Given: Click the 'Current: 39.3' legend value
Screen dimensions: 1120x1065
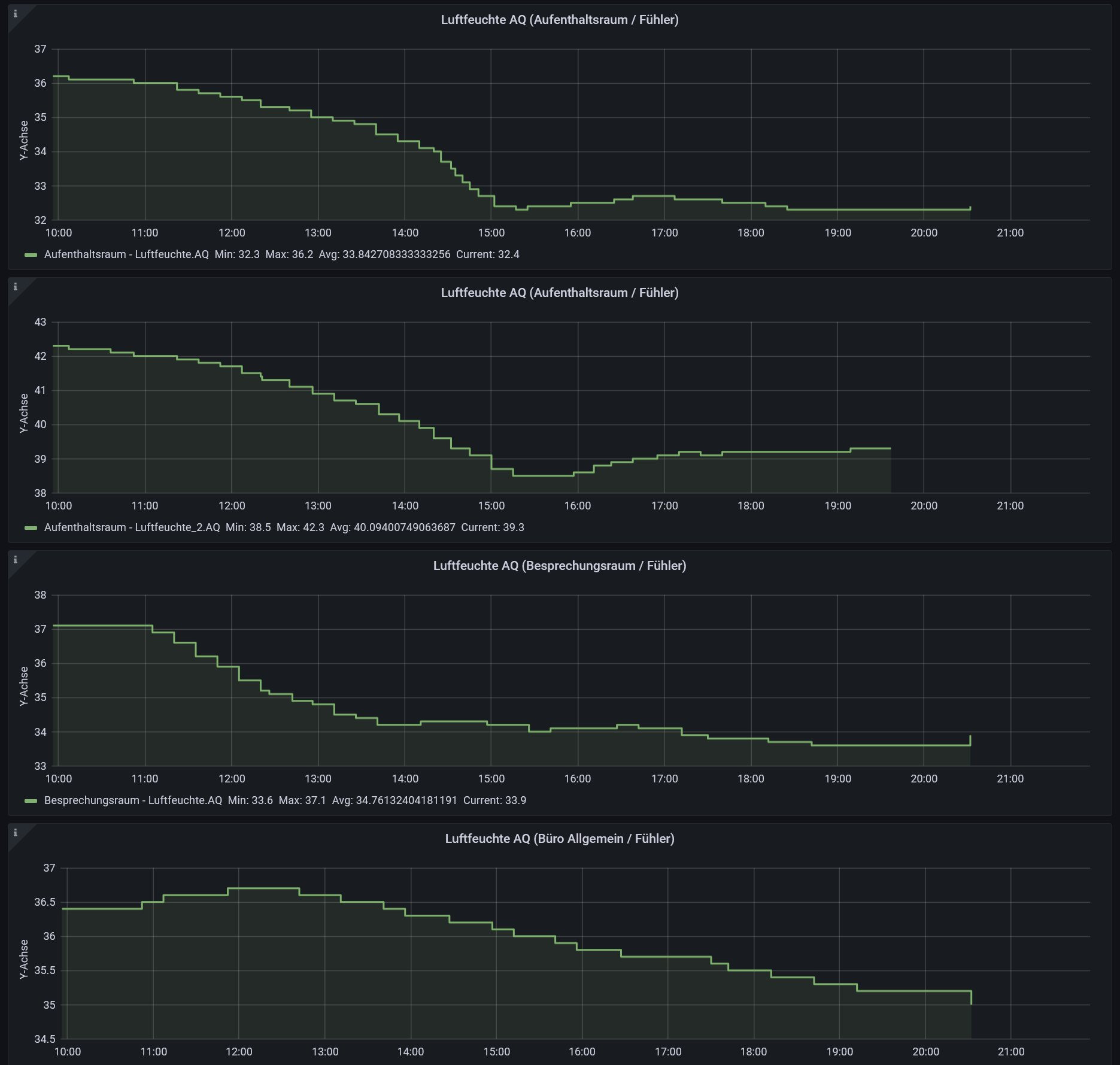Looking at the screenshot, I should [493, 527].
